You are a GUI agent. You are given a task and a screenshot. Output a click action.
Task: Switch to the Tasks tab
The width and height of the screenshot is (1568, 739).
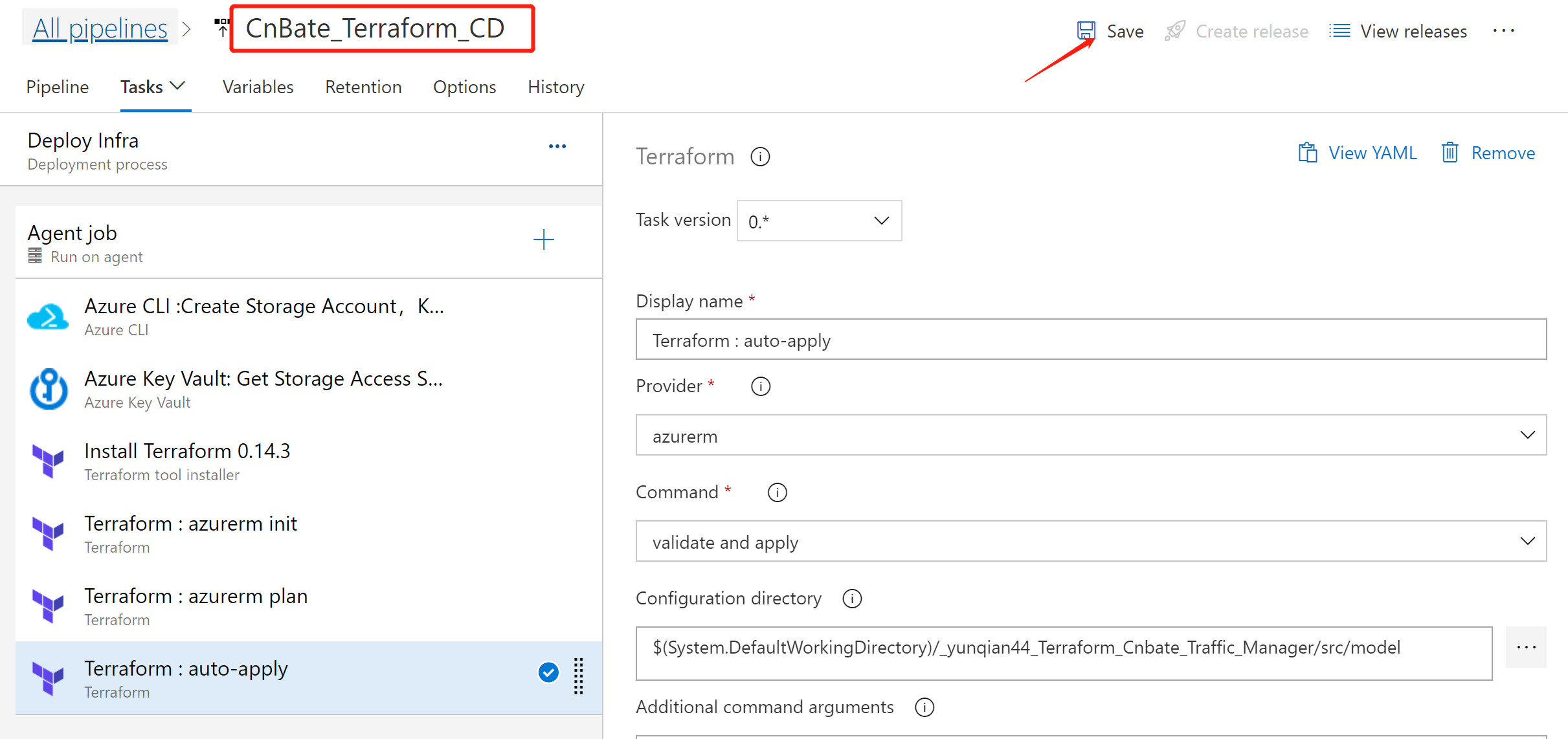coord(142,87)
